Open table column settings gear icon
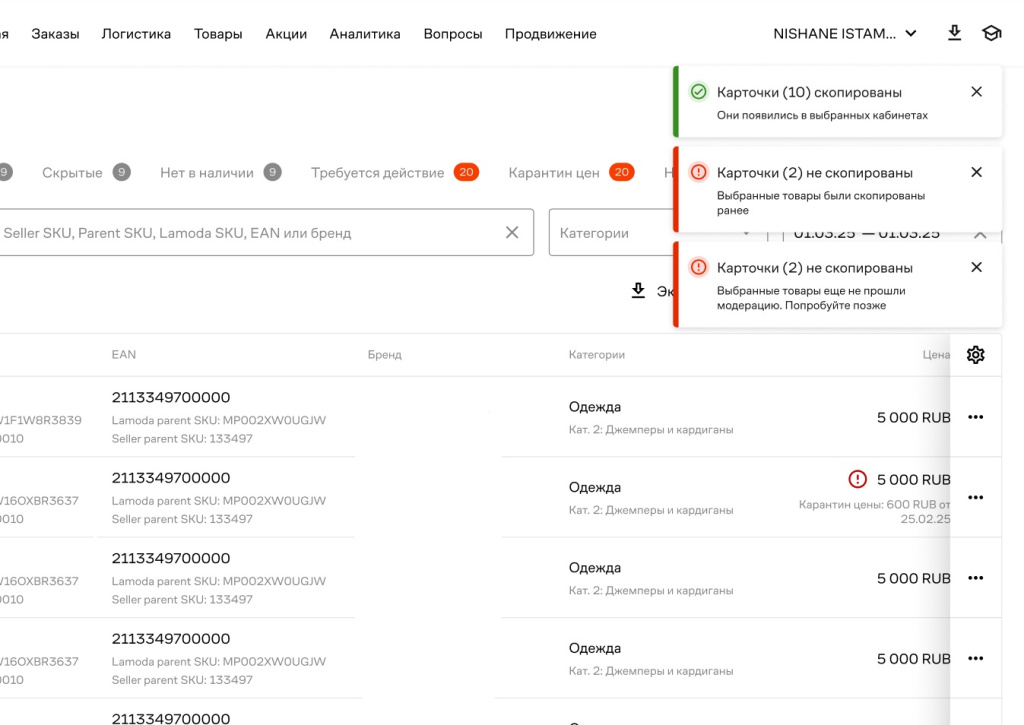The image size is (1024, 725). 976,355
